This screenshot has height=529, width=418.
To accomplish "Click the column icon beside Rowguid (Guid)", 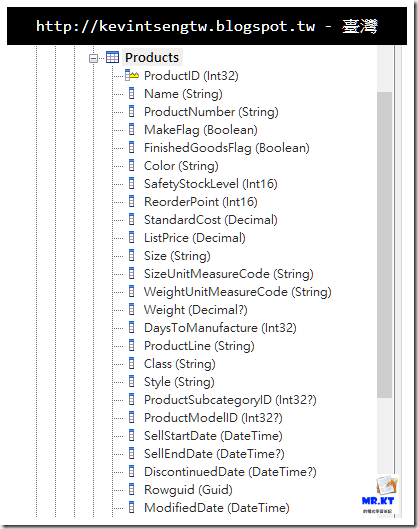I will pos(132,489).
